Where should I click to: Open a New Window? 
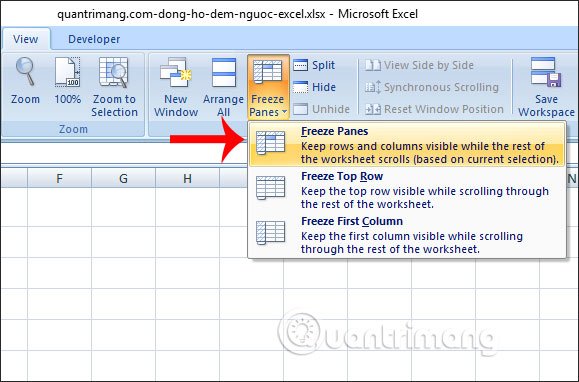(176, 72)
